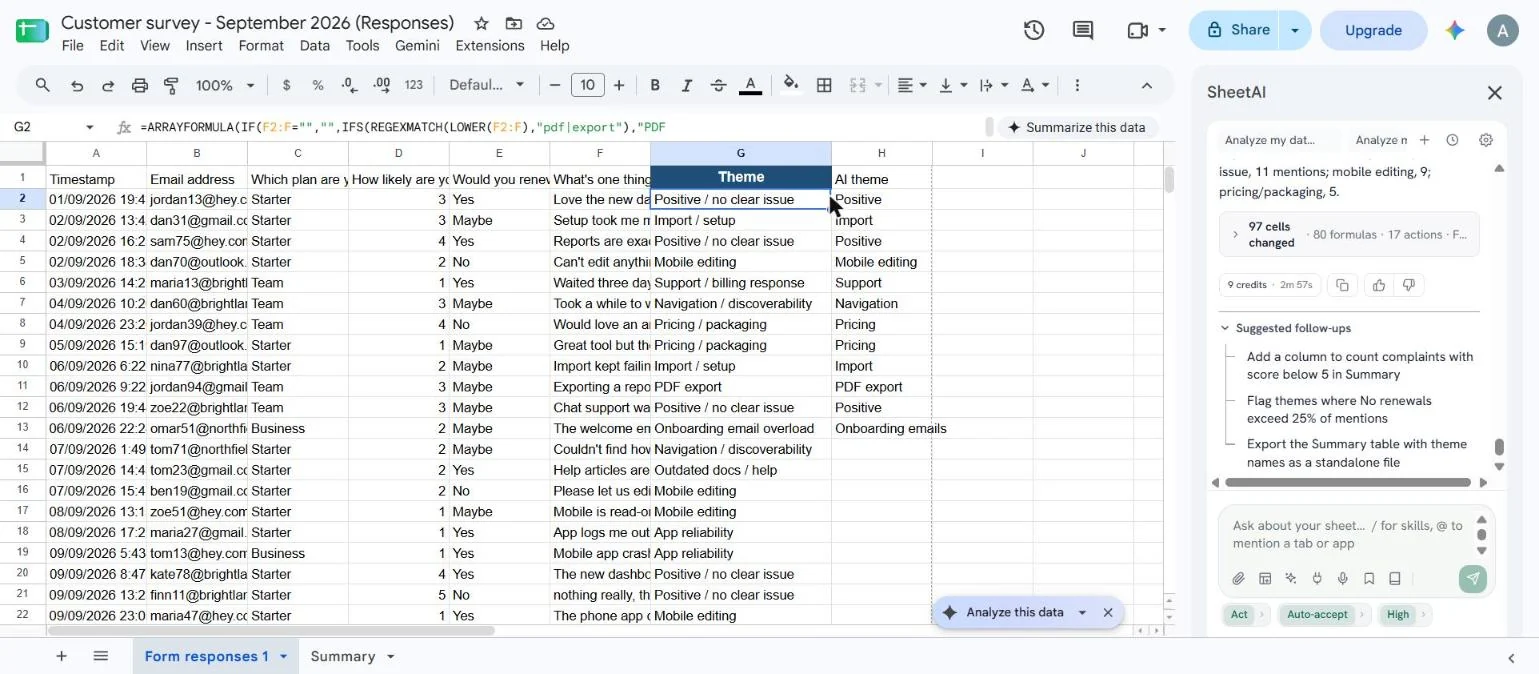The width and height of the screenshot is (1539, 674).
Task: Click the Share button
Action: pyautogui.click(x=1237, y=30)
